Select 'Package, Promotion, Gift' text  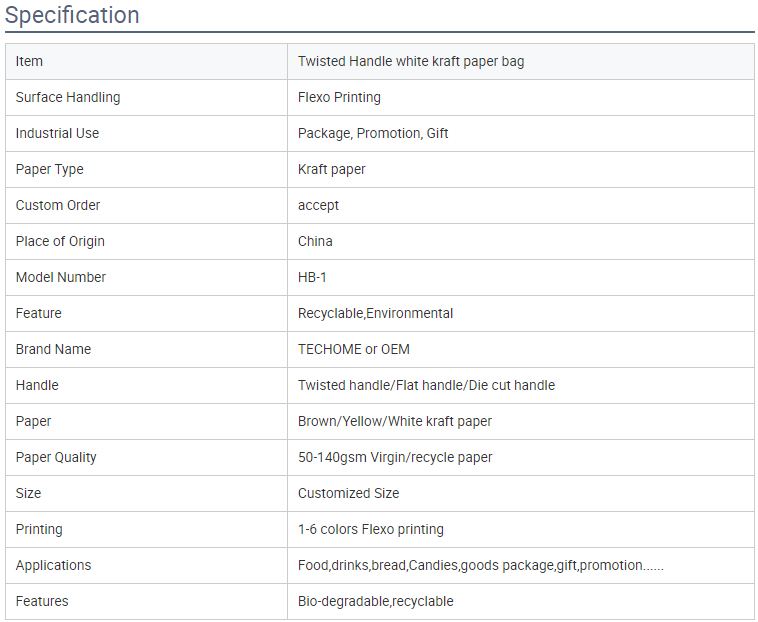pos(373,133)
